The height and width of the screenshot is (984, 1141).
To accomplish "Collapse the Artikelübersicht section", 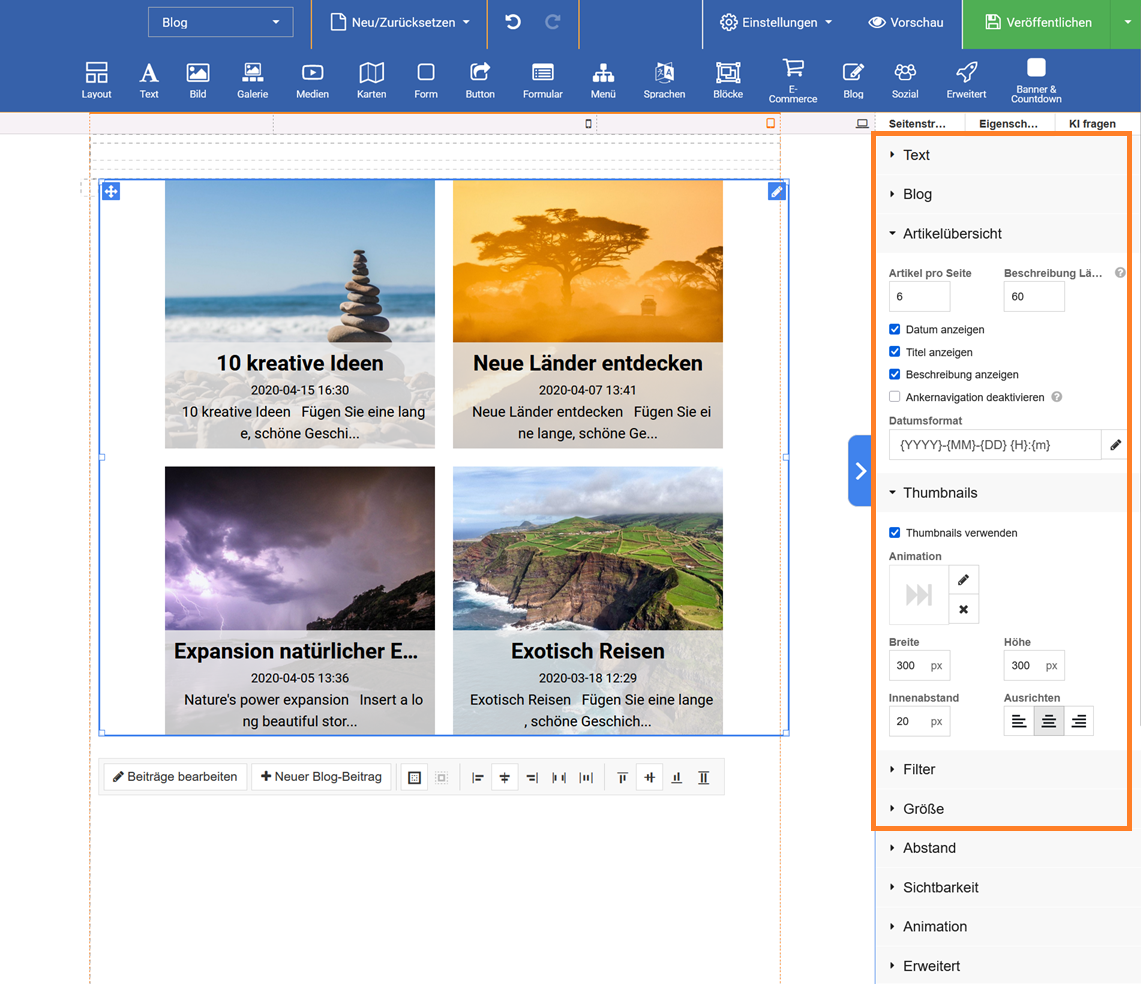I will pyautogui.click(x=951, y=233).
